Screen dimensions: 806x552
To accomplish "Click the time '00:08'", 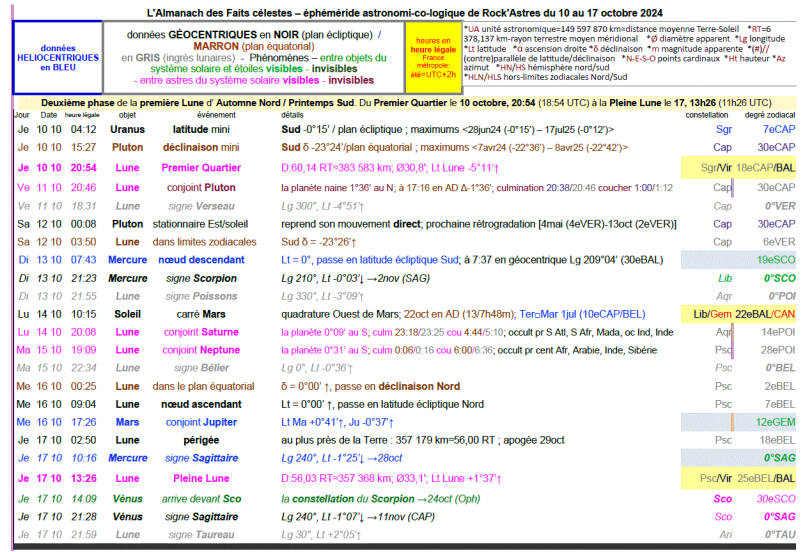I will 84,224.
